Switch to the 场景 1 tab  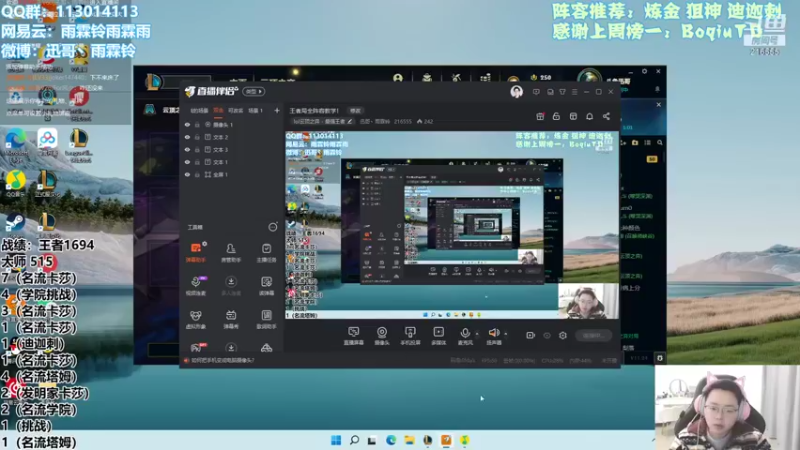255,111
